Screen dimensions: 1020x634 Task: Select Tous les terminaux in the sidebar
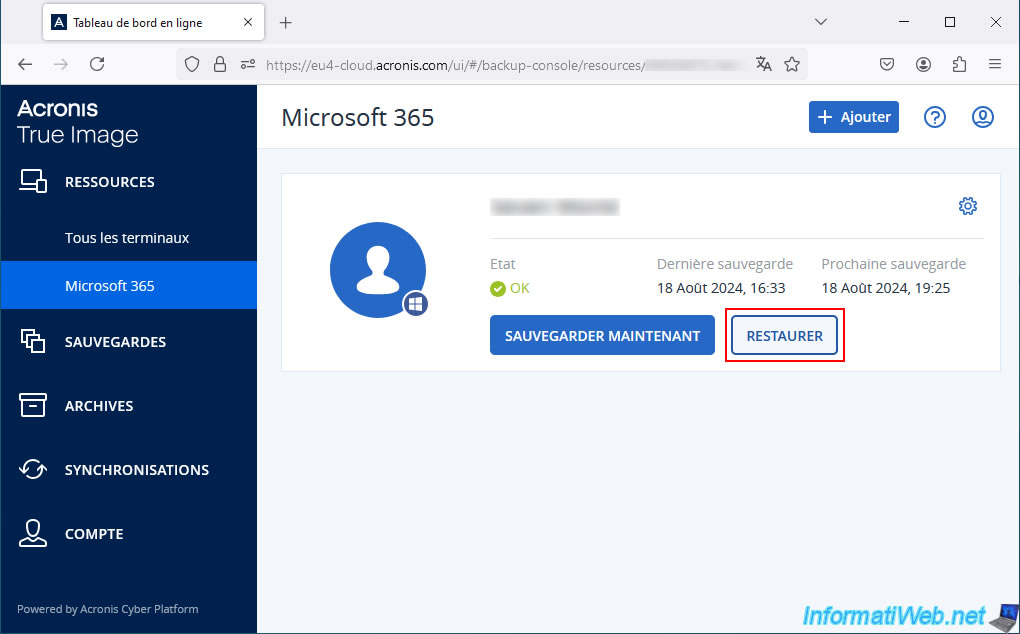click(129, 238)
